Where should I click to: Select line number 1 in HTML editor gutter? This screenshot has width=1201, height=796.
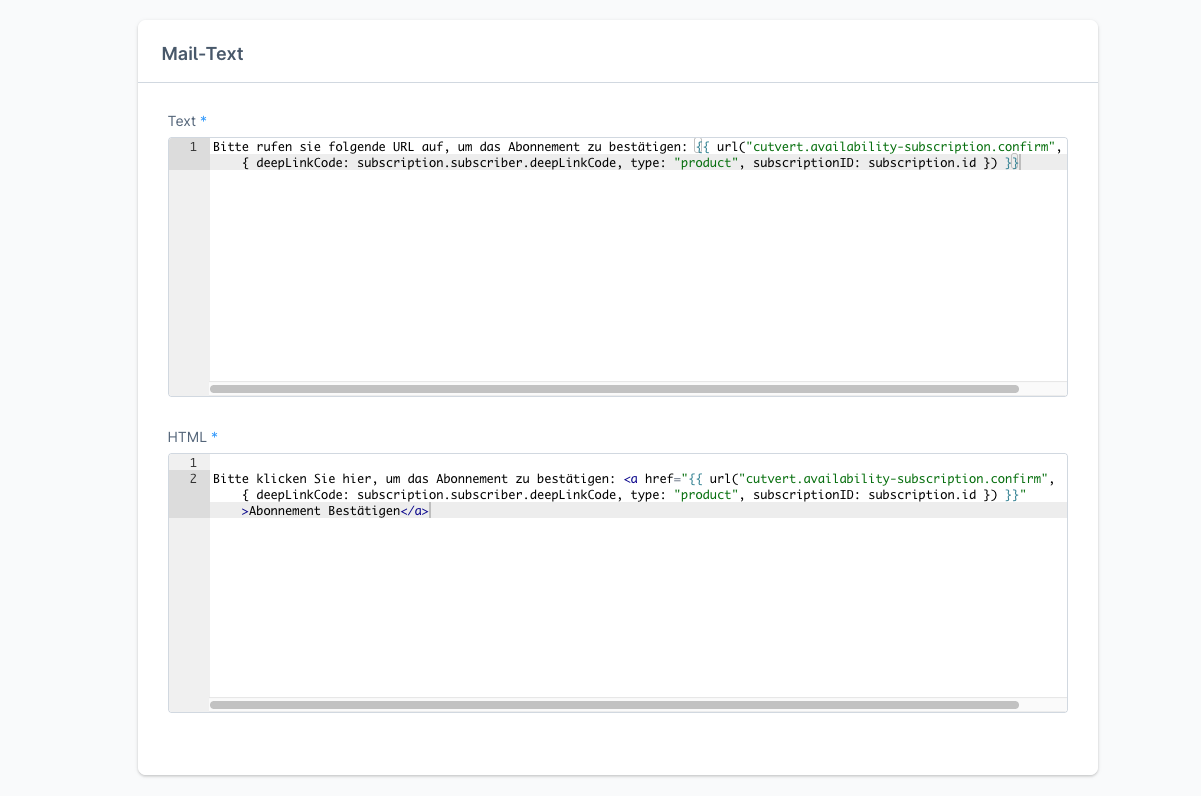(x=192, y=463)
